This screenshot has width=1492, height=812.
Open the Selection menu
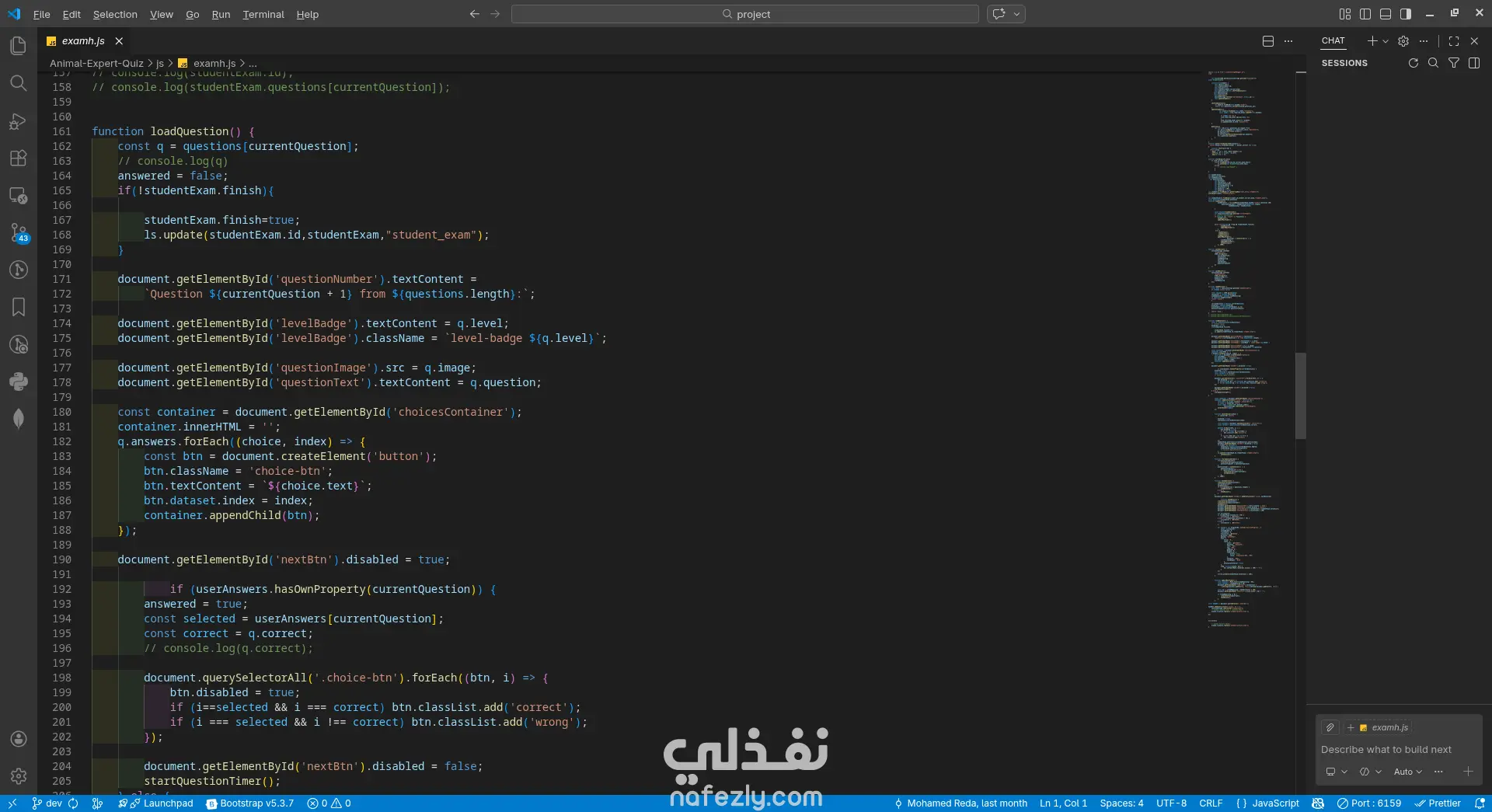pyautogui.click(x=115, y=14)
